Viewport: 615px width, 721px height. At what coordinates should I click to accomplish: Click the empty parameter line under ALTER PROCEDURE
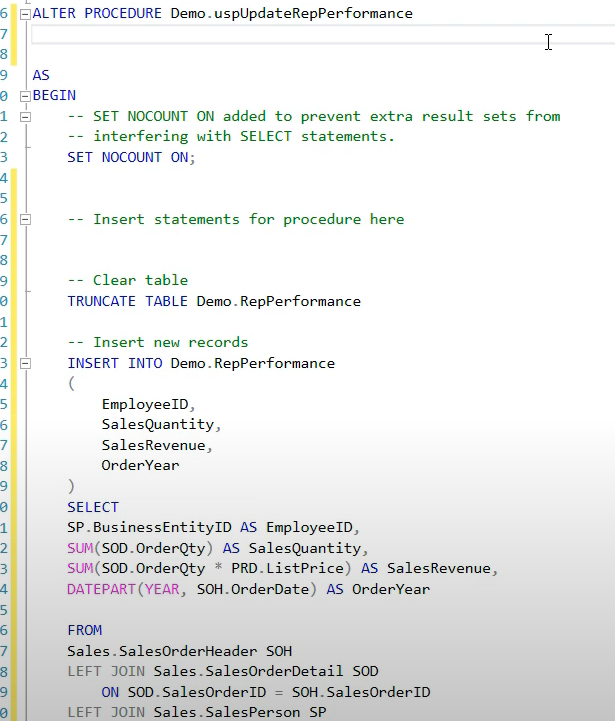coord(323,34)
